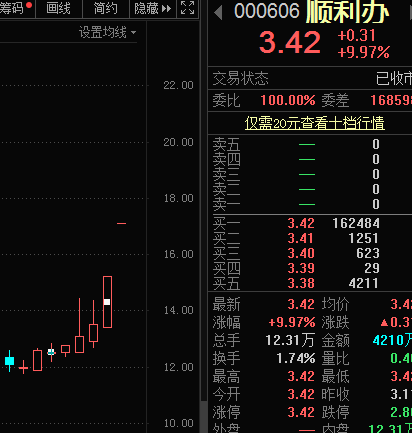This screenshot has height=433, width=412.
Task: Select the 画线 drawing tool
Action: pyautogui.click(x=59, y=8)
